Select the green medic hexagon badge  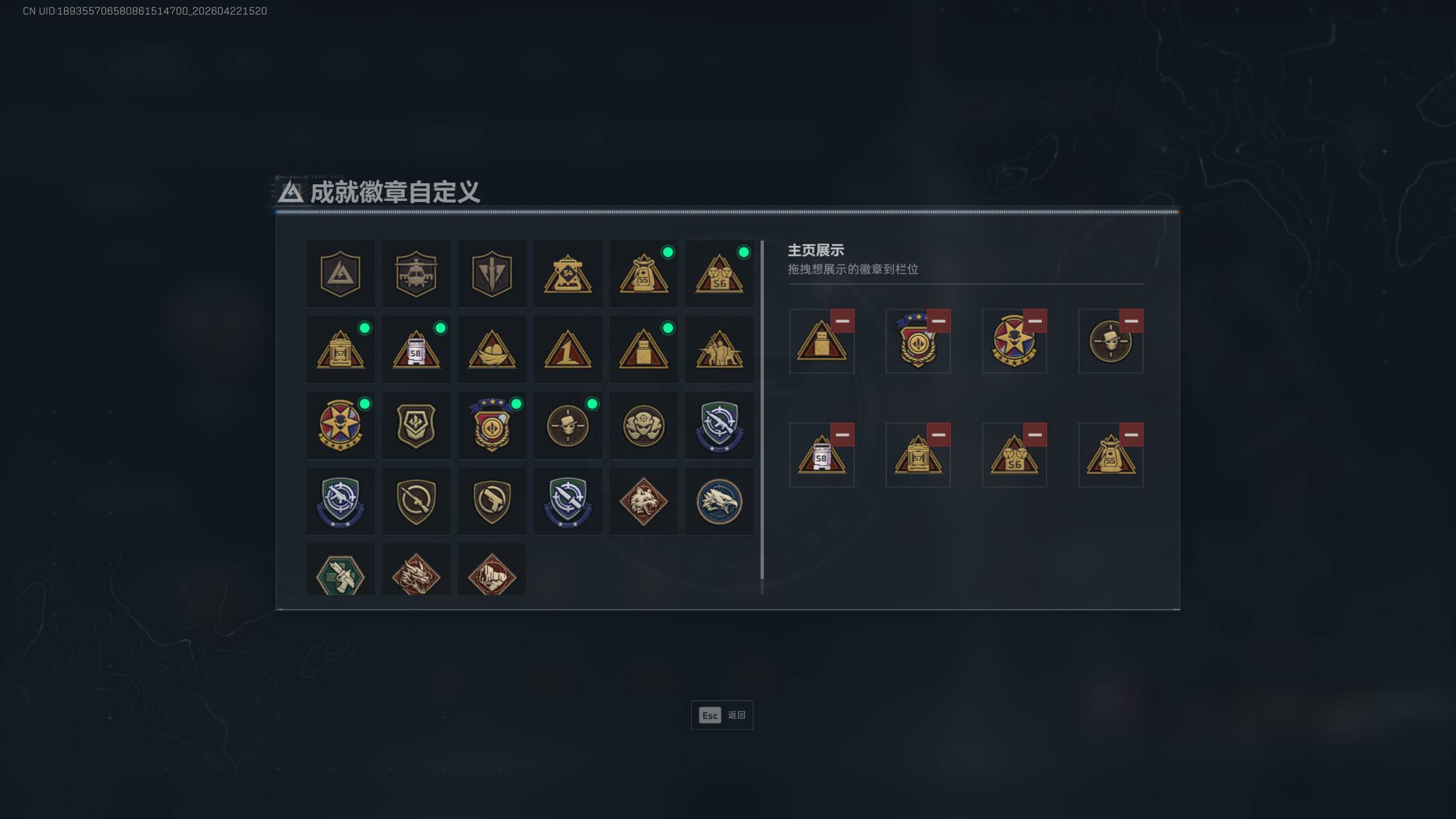pyautogui.click(x=340, y=570)
